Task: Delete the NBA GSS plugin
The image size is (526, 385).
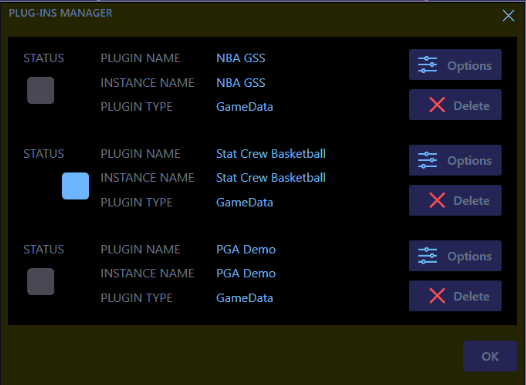Action: coord(455,105)
